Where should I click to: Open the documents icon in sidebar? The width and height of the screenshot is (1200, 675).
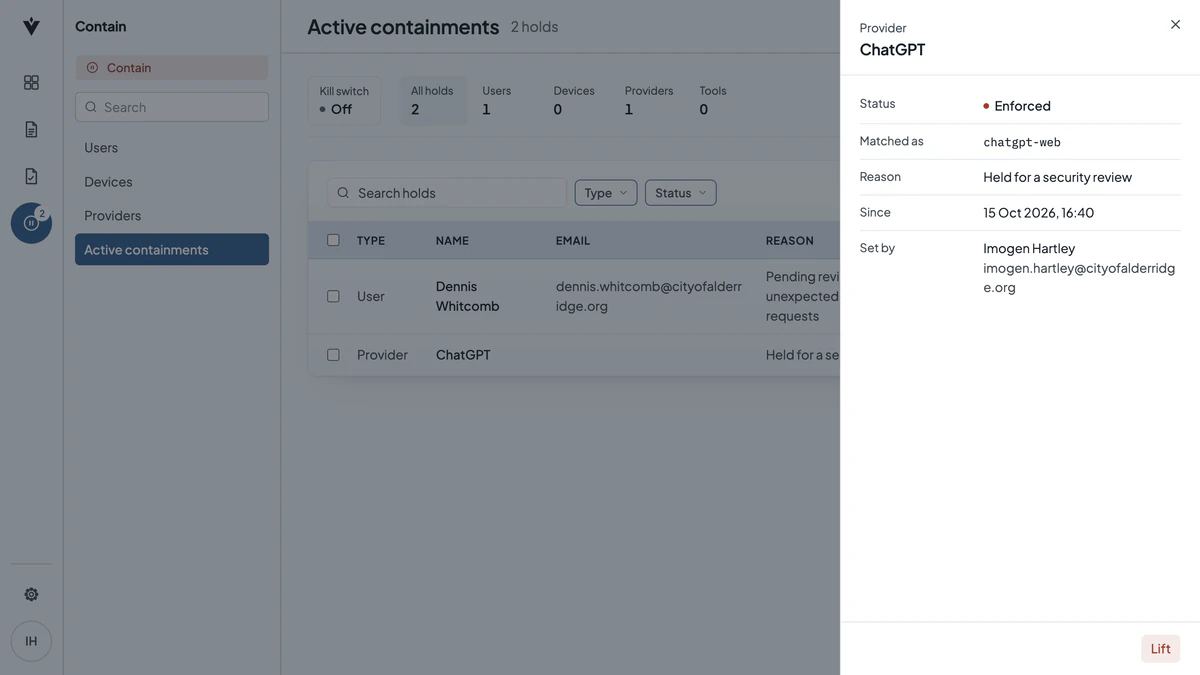[31, 129]
